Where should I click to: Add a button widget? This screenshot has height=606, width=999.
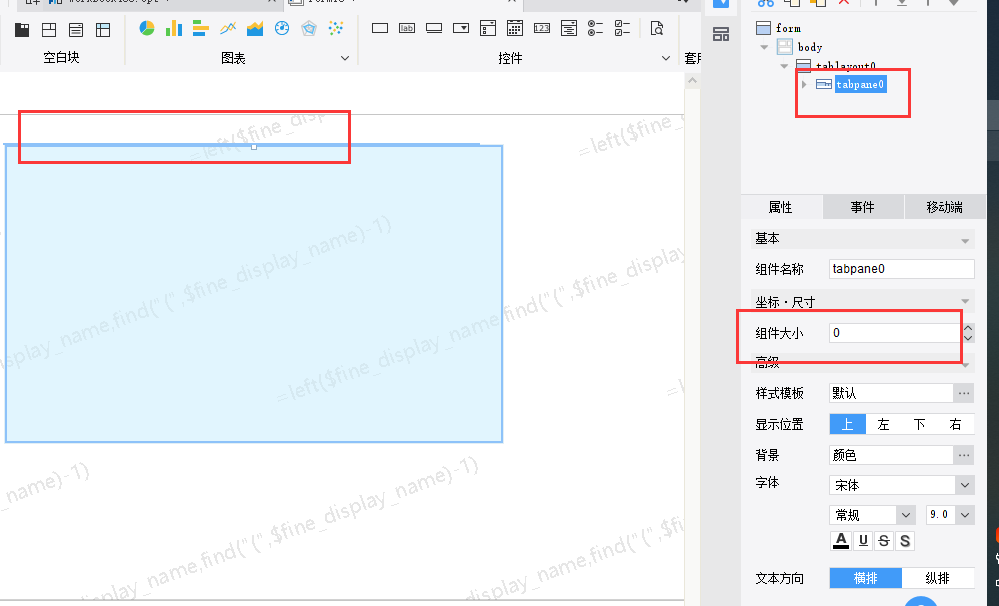(x=434, y=28)
